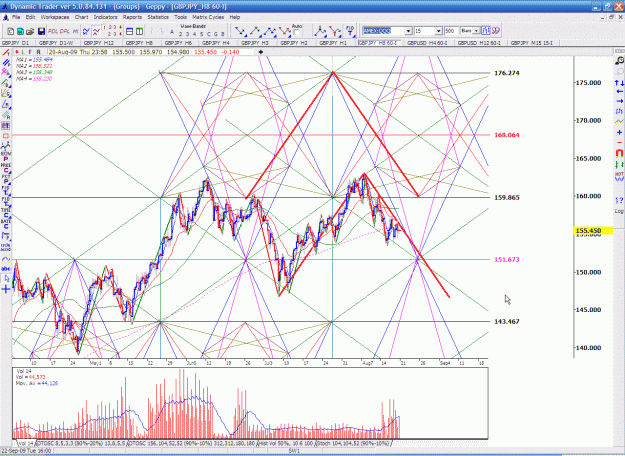This screenshot has height=456, width=625.
Task: Toggle the Auto checkbox
Action: coord(297,32)
